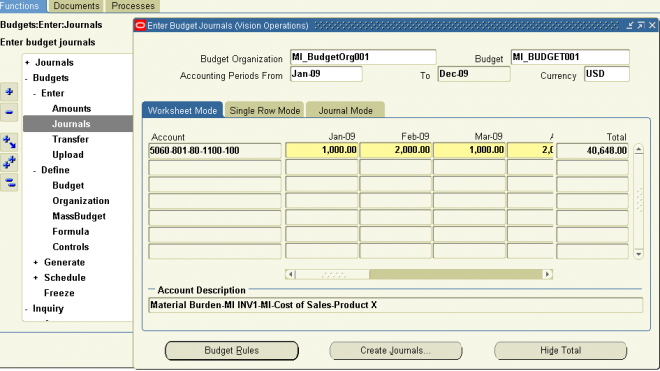The image size is (660, 371).
Task: Open the Documents tab
Action: [x=76, y=6]
